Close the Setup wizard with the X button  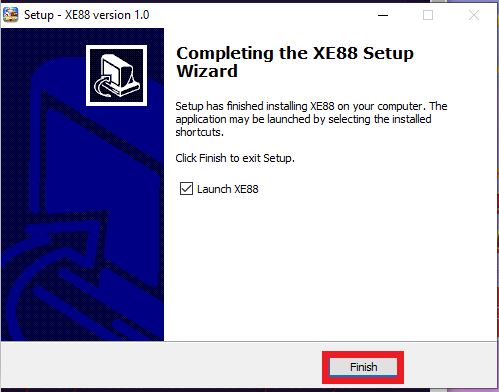[x=474, y=15]
